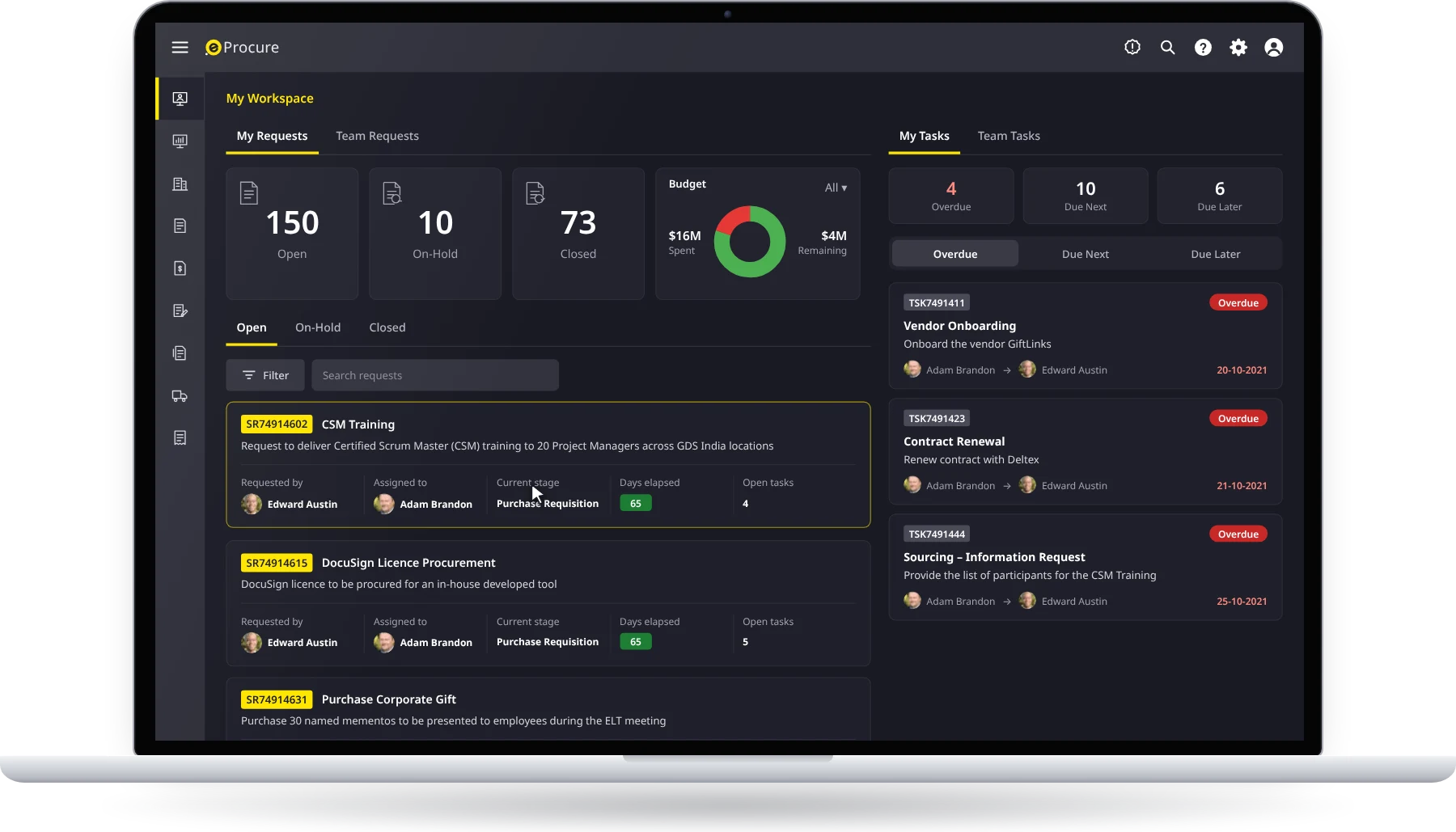Click the Procure logo

pos(242,48)
